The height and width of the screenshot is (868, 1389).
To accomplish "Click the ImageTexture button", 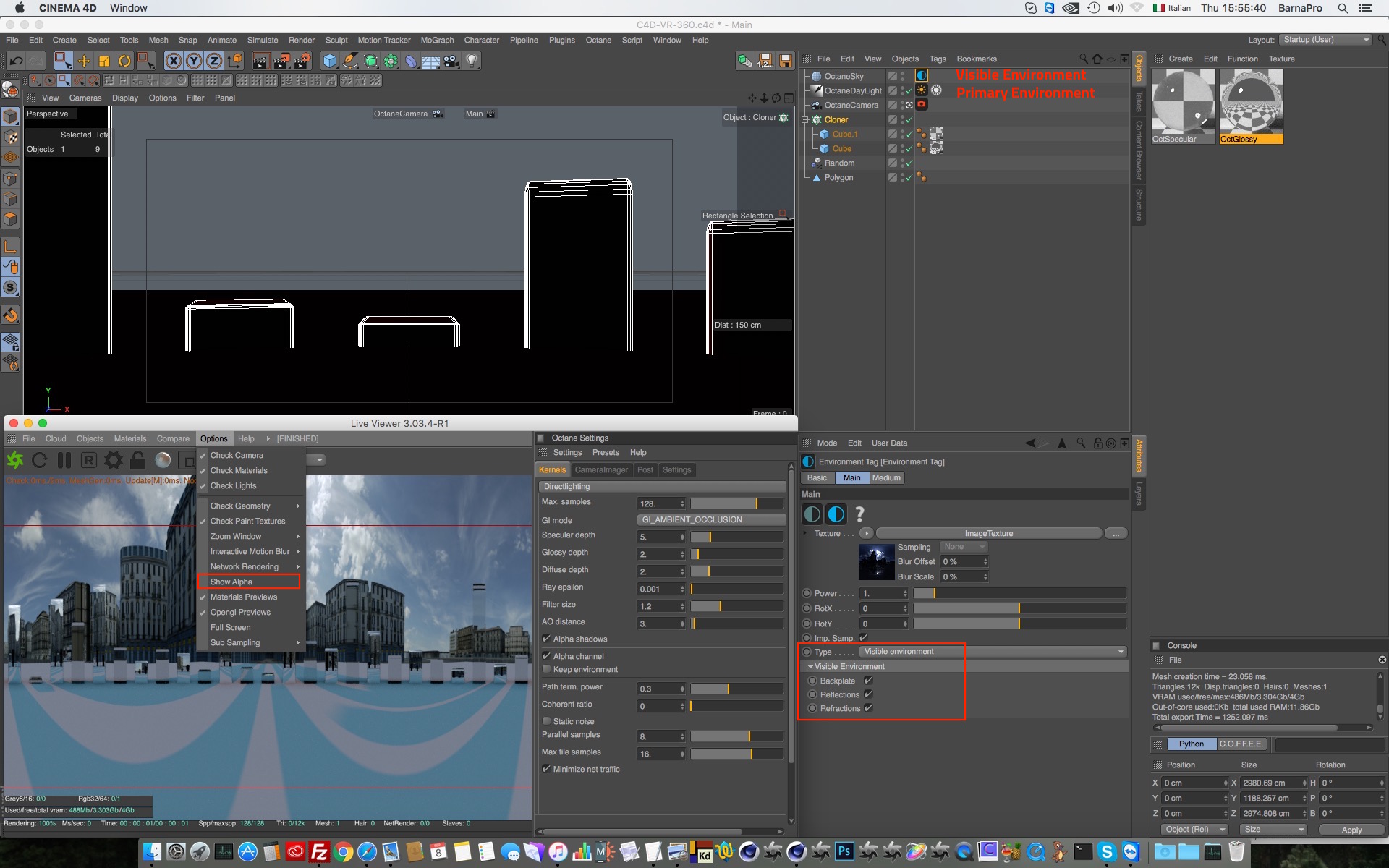I will pos(987,534).
